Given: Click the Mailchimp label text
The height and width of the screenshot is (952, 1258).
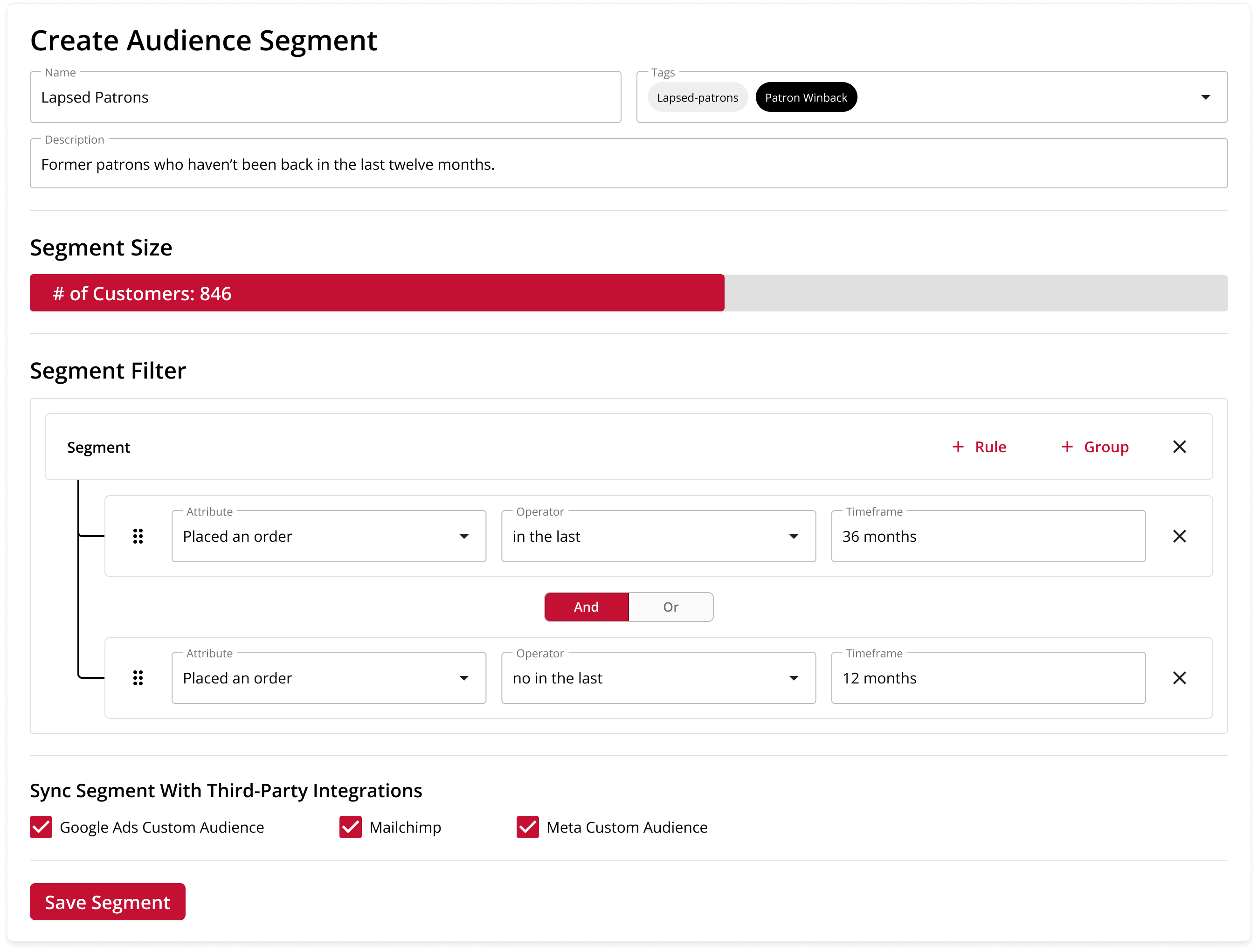Looking at the screenshot, I should (405, 828).
